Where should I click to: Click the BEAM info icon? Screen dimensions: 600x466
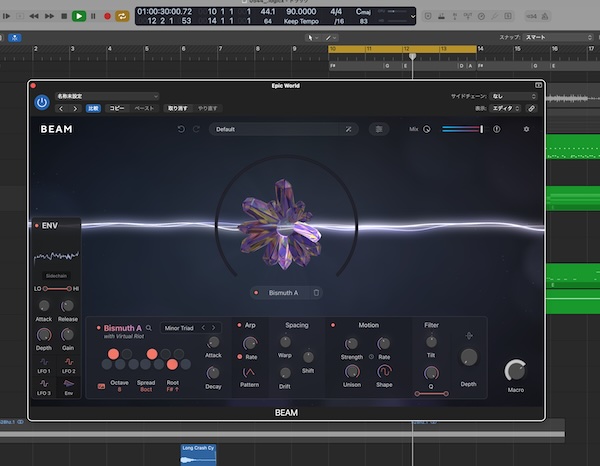[x=496, y=129]
